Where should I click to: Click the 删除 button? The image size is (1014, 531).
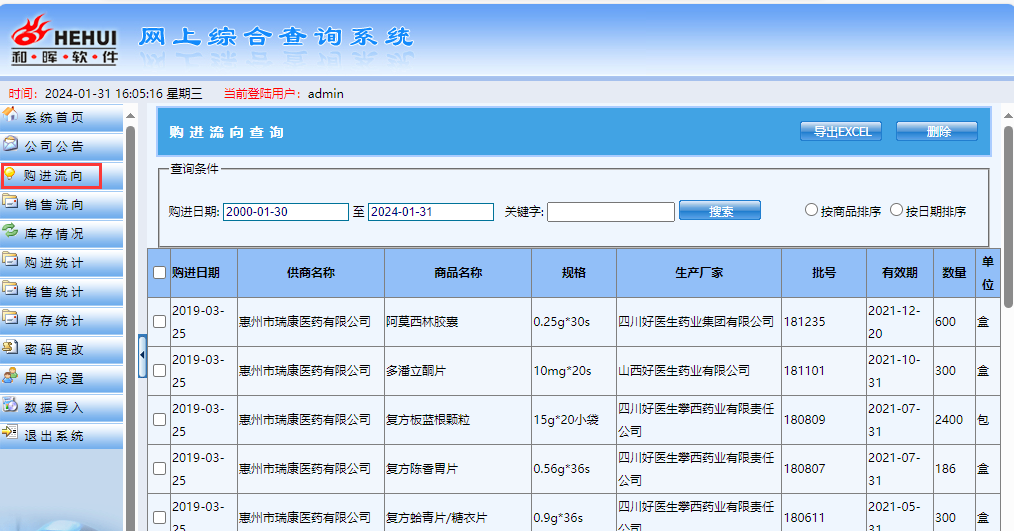tap(937, 131)
